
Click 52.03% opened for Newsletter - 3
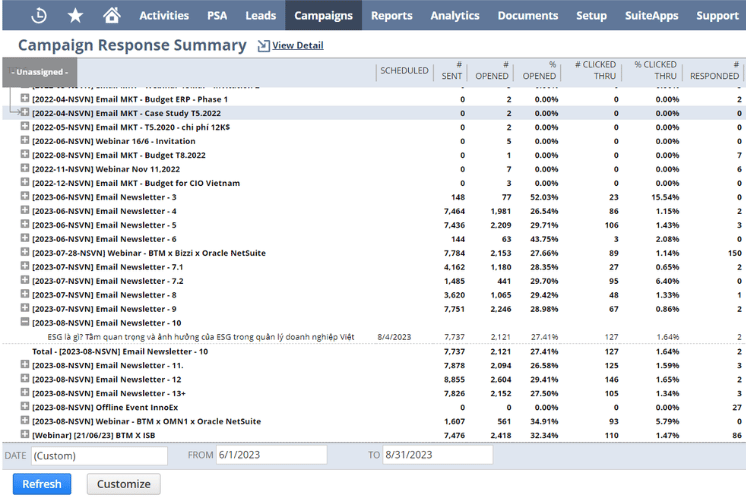(x=544, y=197)
